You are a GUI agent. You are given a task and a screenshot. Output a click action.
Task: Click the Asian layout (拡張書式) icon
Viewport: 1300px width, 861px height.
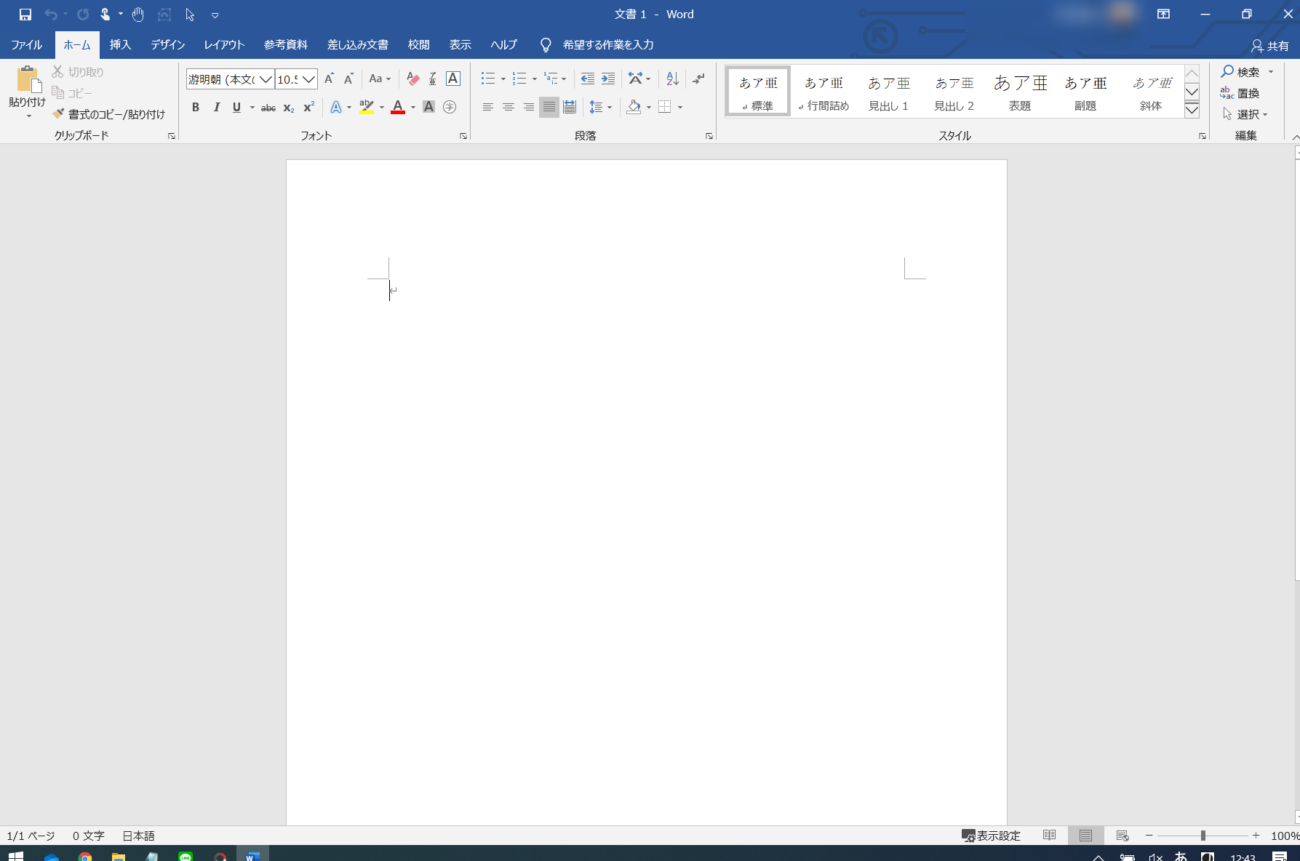pos(635,79)
